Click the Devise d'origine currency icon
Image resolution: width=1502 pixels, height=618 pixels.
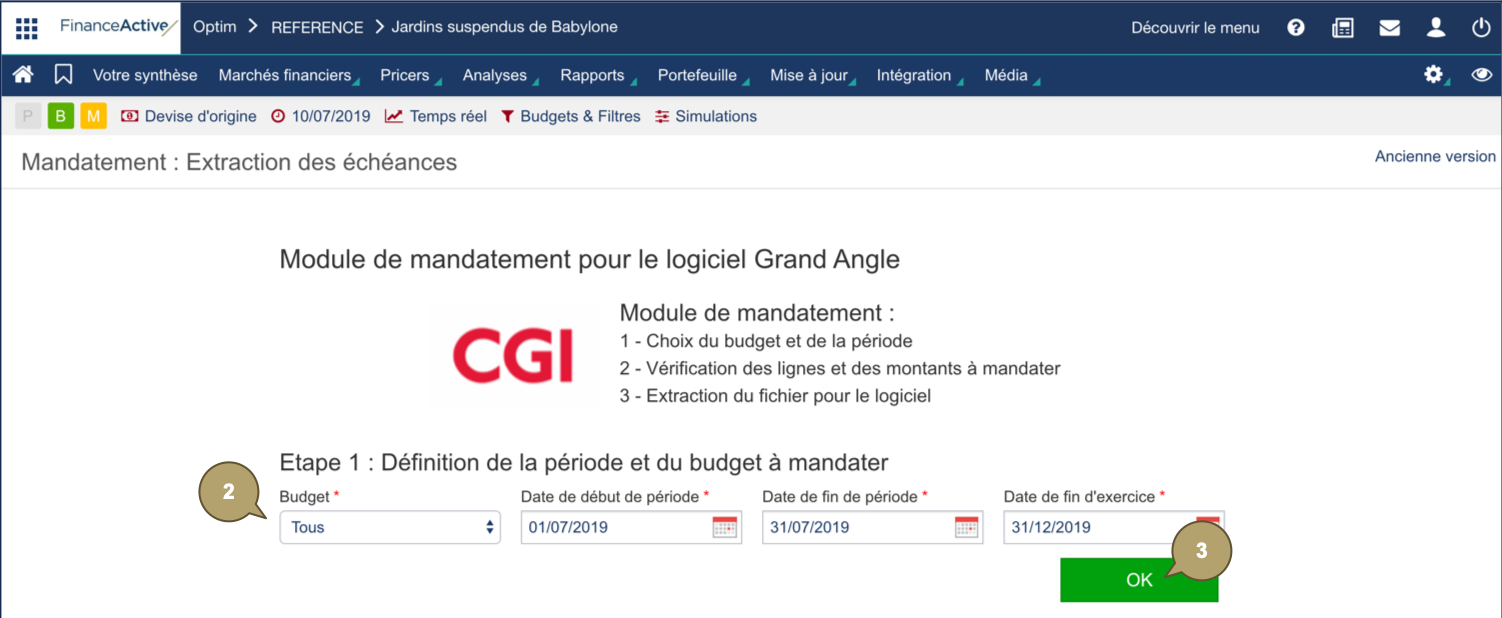[x=129, y=115]
